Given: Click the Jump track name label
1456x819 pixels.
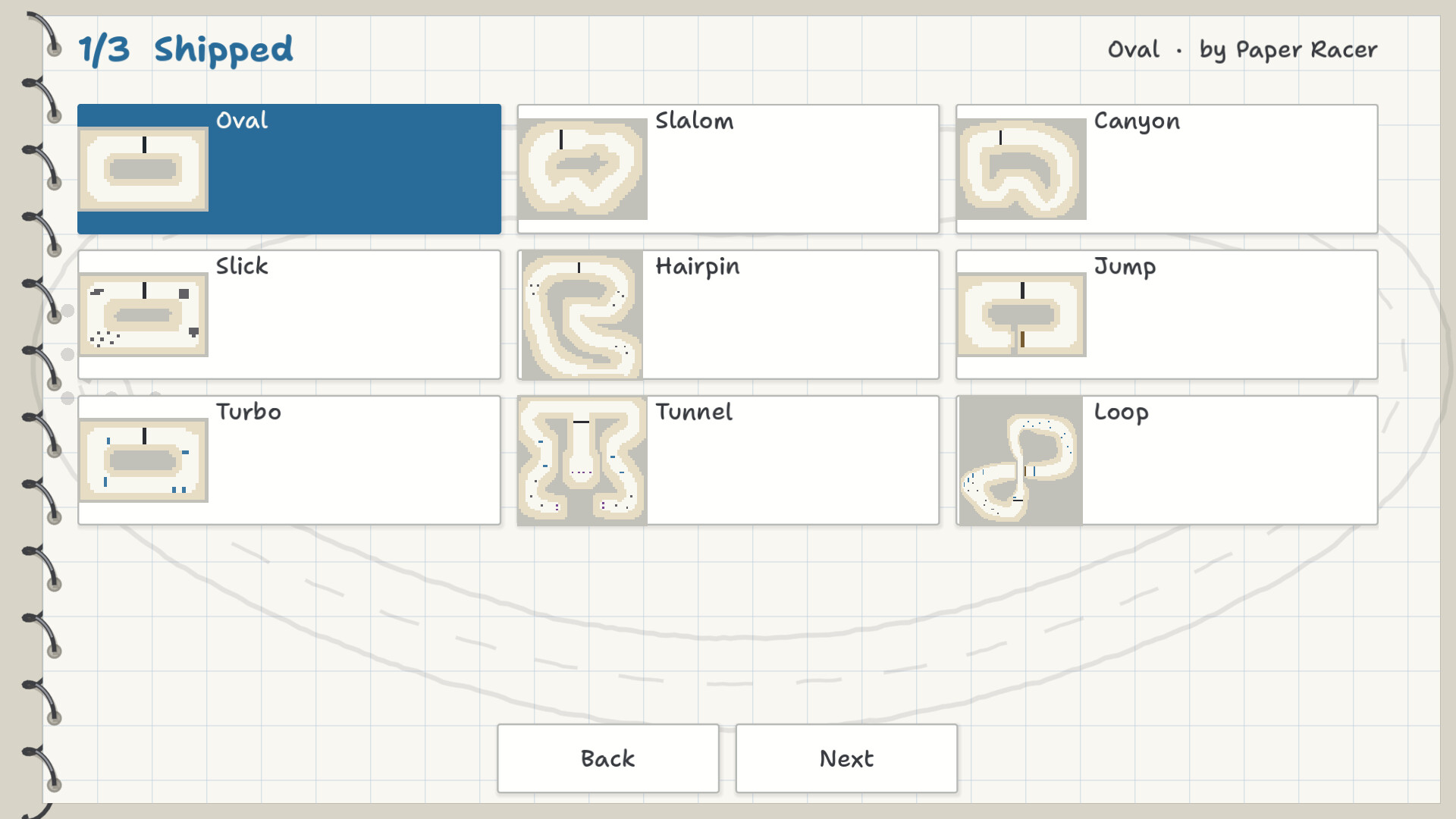Looking at the screenshot, I should (x=1125, y=267).
